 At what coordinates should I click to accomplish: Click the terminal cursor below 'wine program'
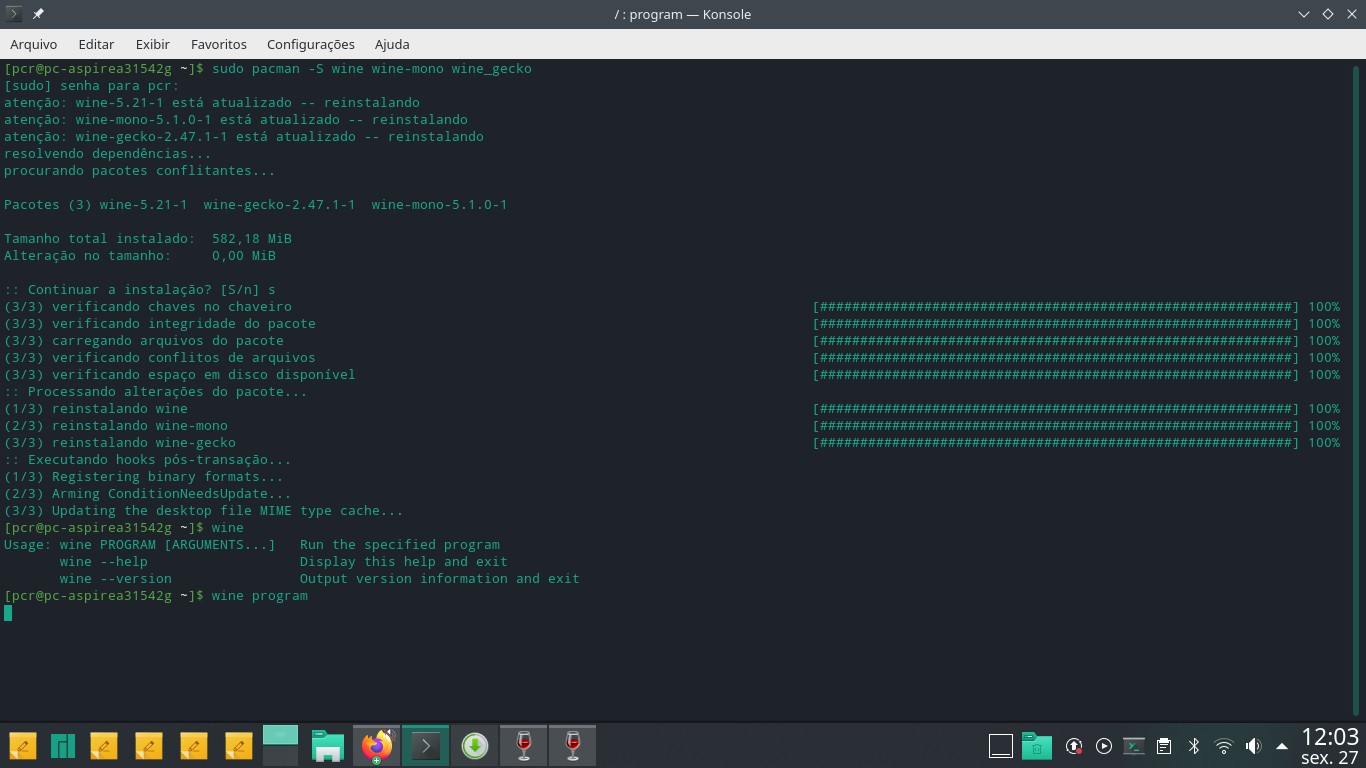tap(8, 613)
